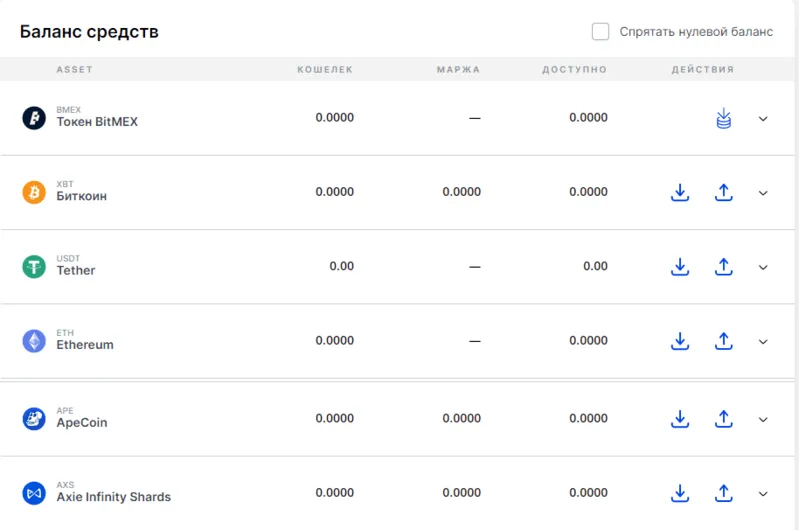The image size is (799, 530).
Task: Click Tether available balance 0.00
Action: 595,266
